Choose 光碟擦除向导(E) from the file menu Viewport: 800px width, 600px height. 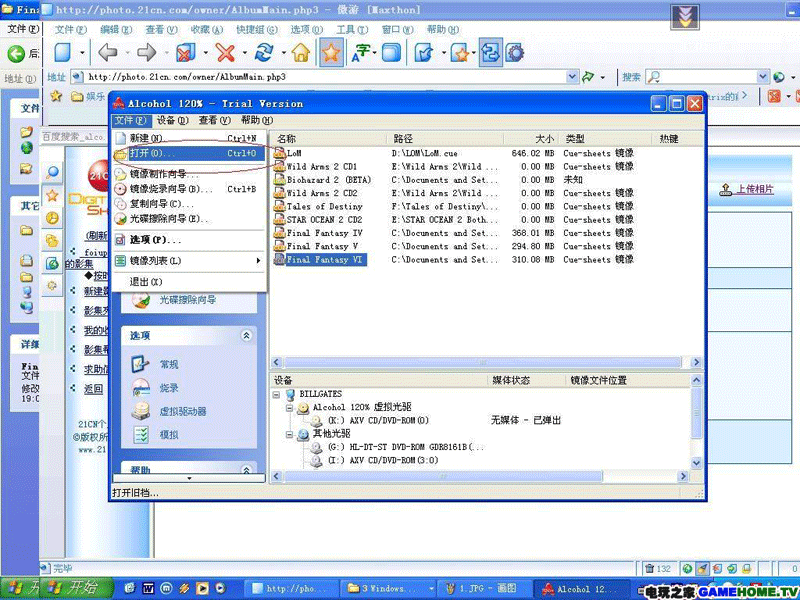click(189, 219)
